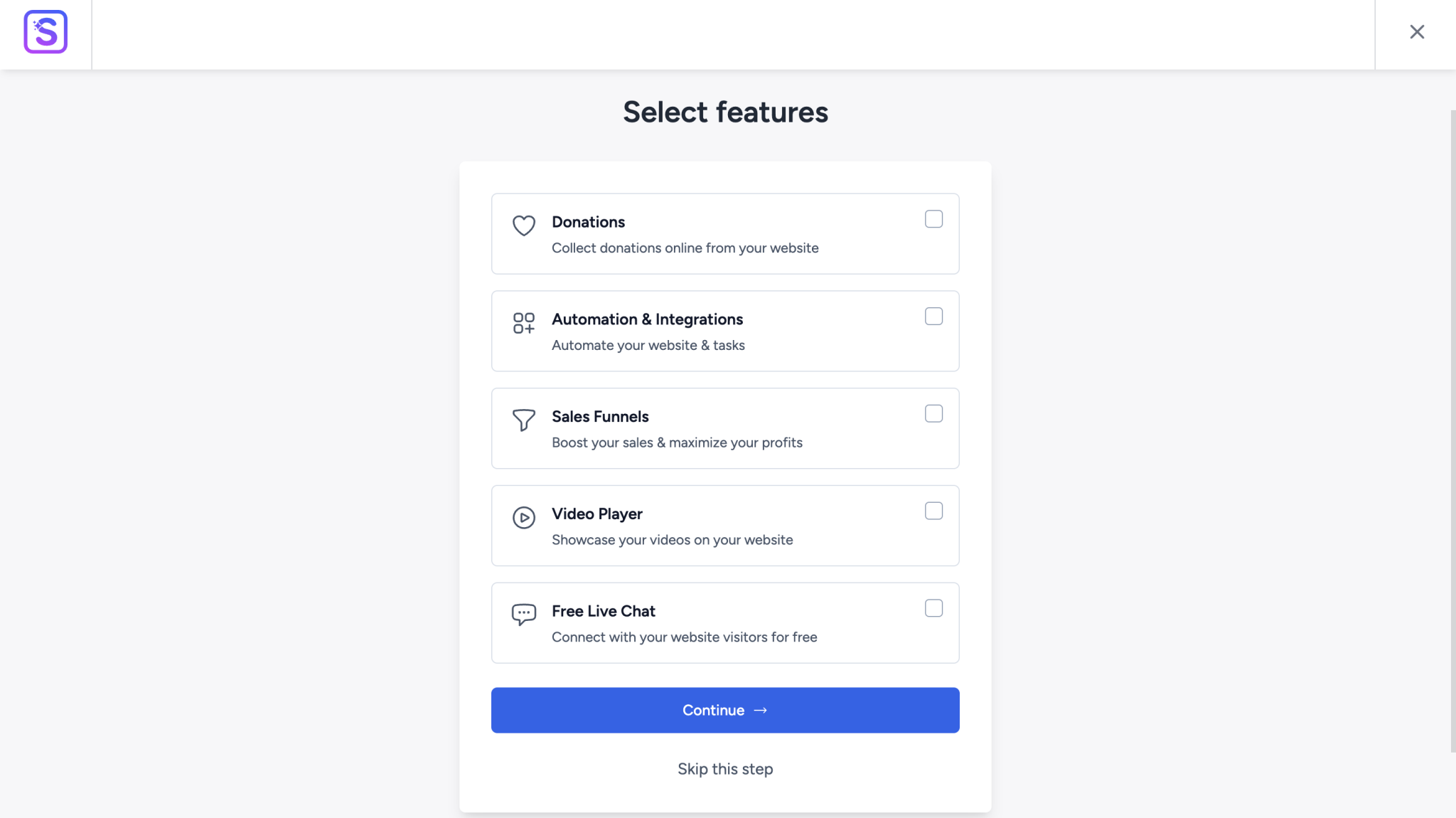Click the play circle icon beside Video Player
Image resolution: width=1456 pixels, height=818 pixels.
coord(524,519)
